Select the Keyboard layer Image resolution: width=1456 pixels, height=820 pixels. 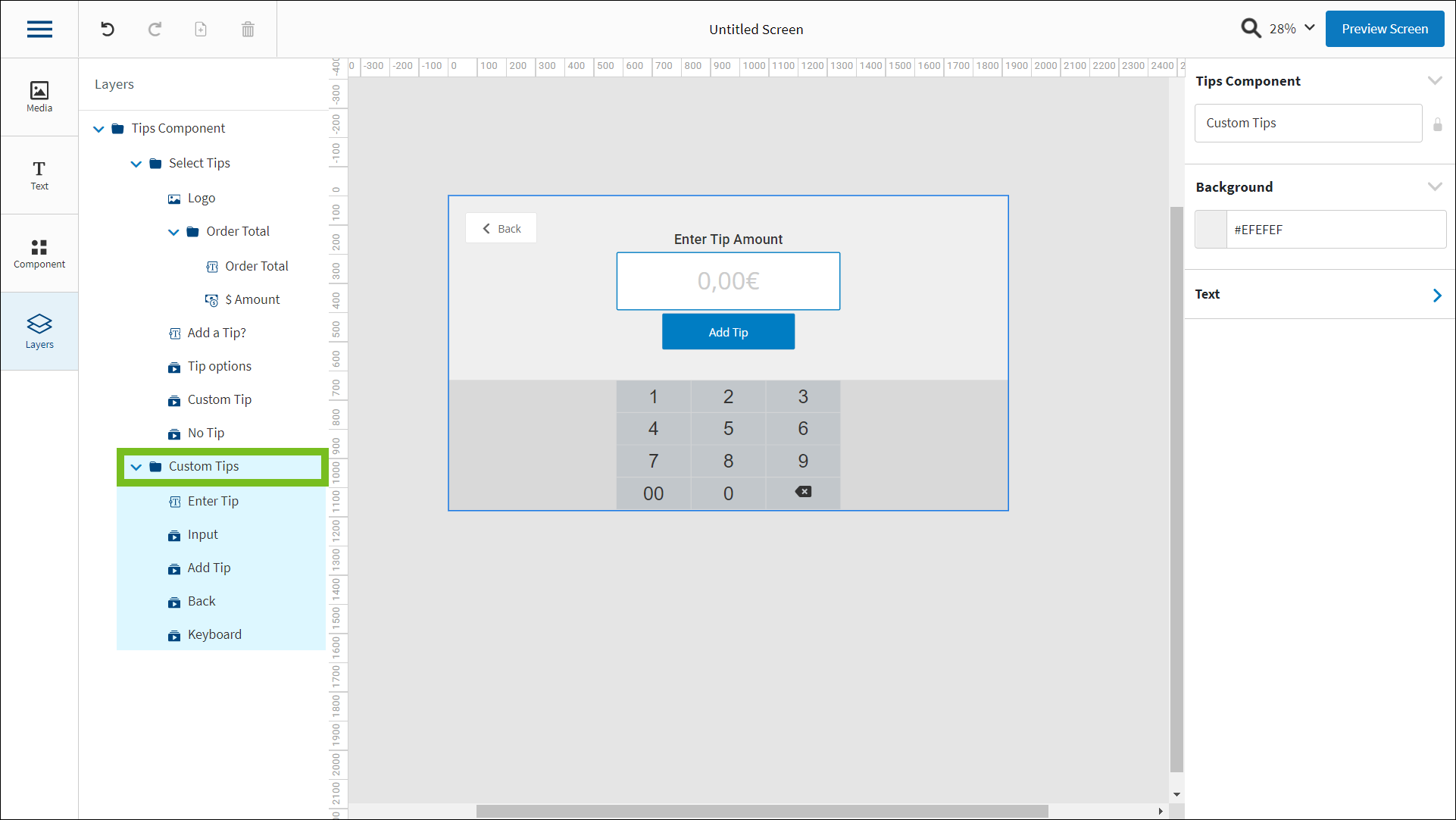click(214, 634)
